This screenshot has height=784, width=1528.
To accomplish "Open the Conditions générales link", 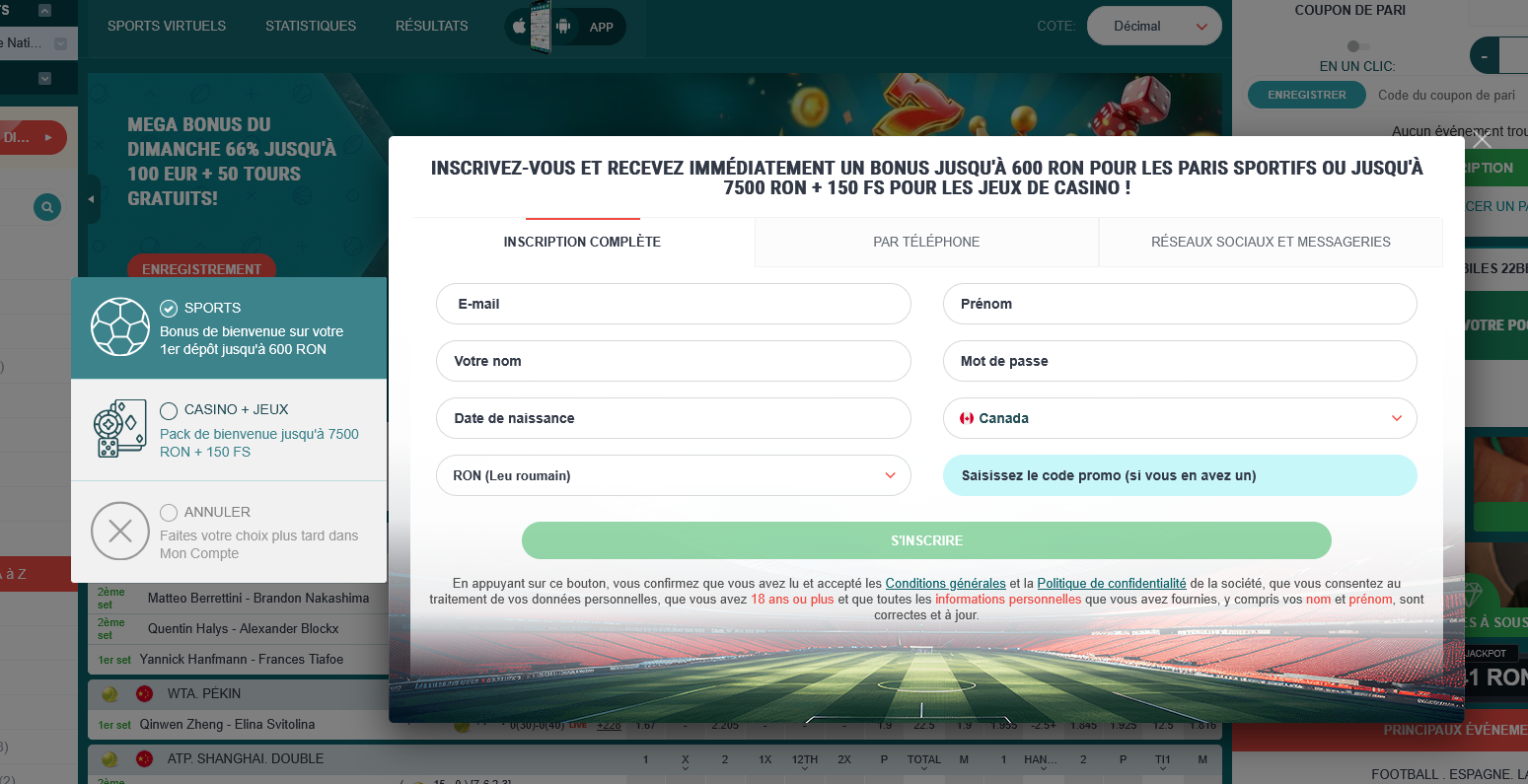I will point(946,583).
